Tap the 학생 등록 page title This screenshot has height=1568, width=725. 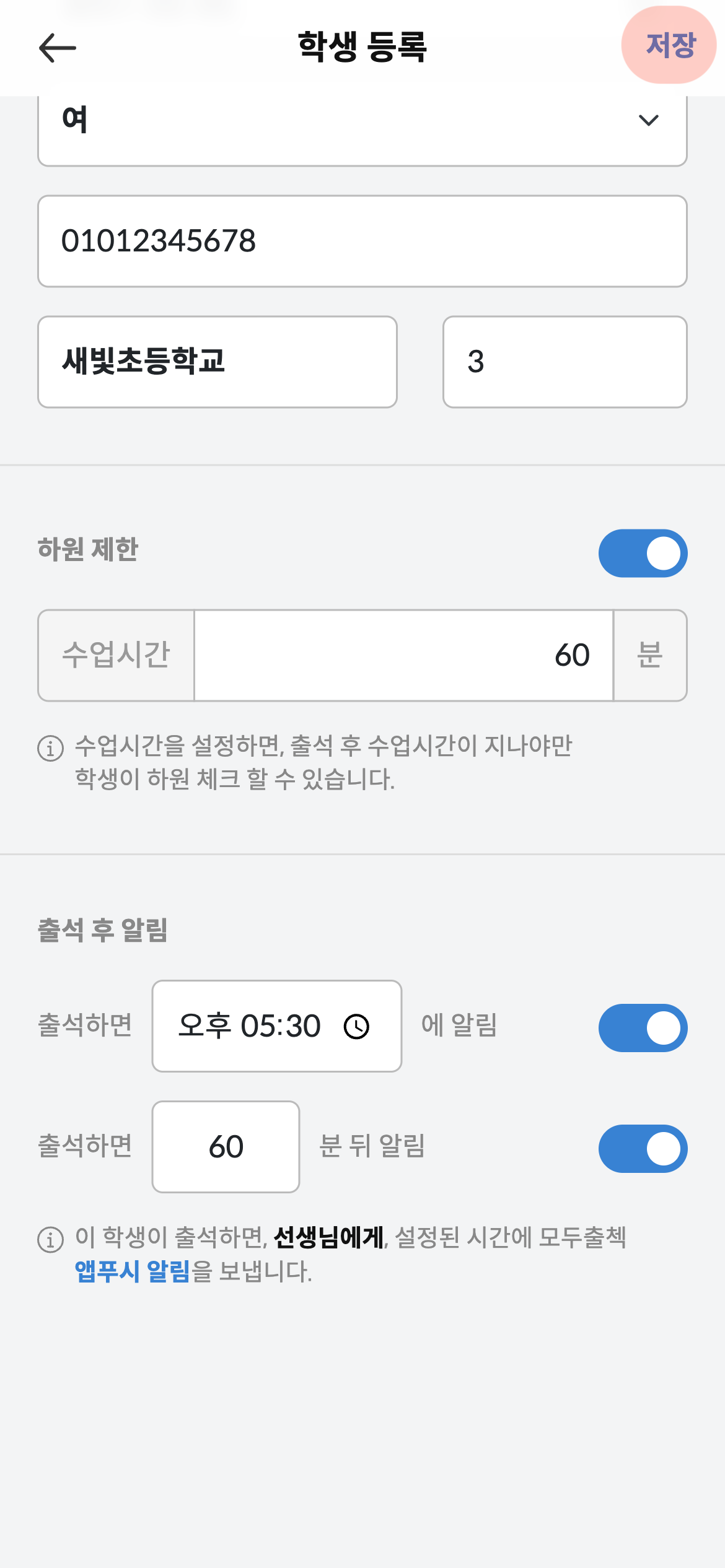pyautogui.click(x=362, y=47)
